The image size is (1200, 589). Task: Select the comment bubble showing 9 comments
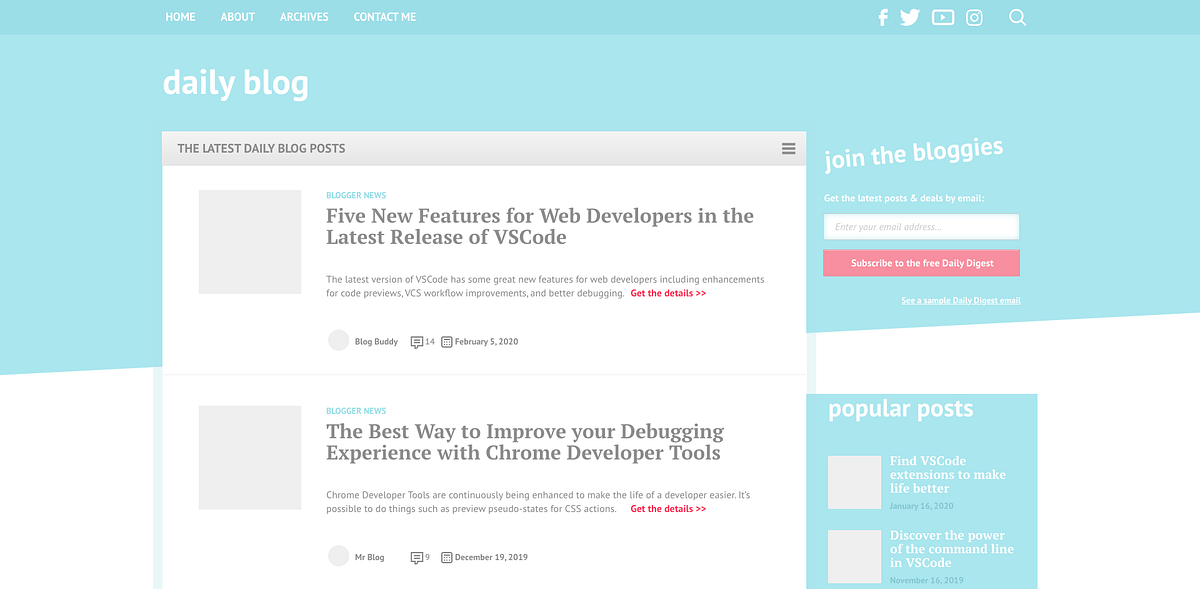point(417,557)
